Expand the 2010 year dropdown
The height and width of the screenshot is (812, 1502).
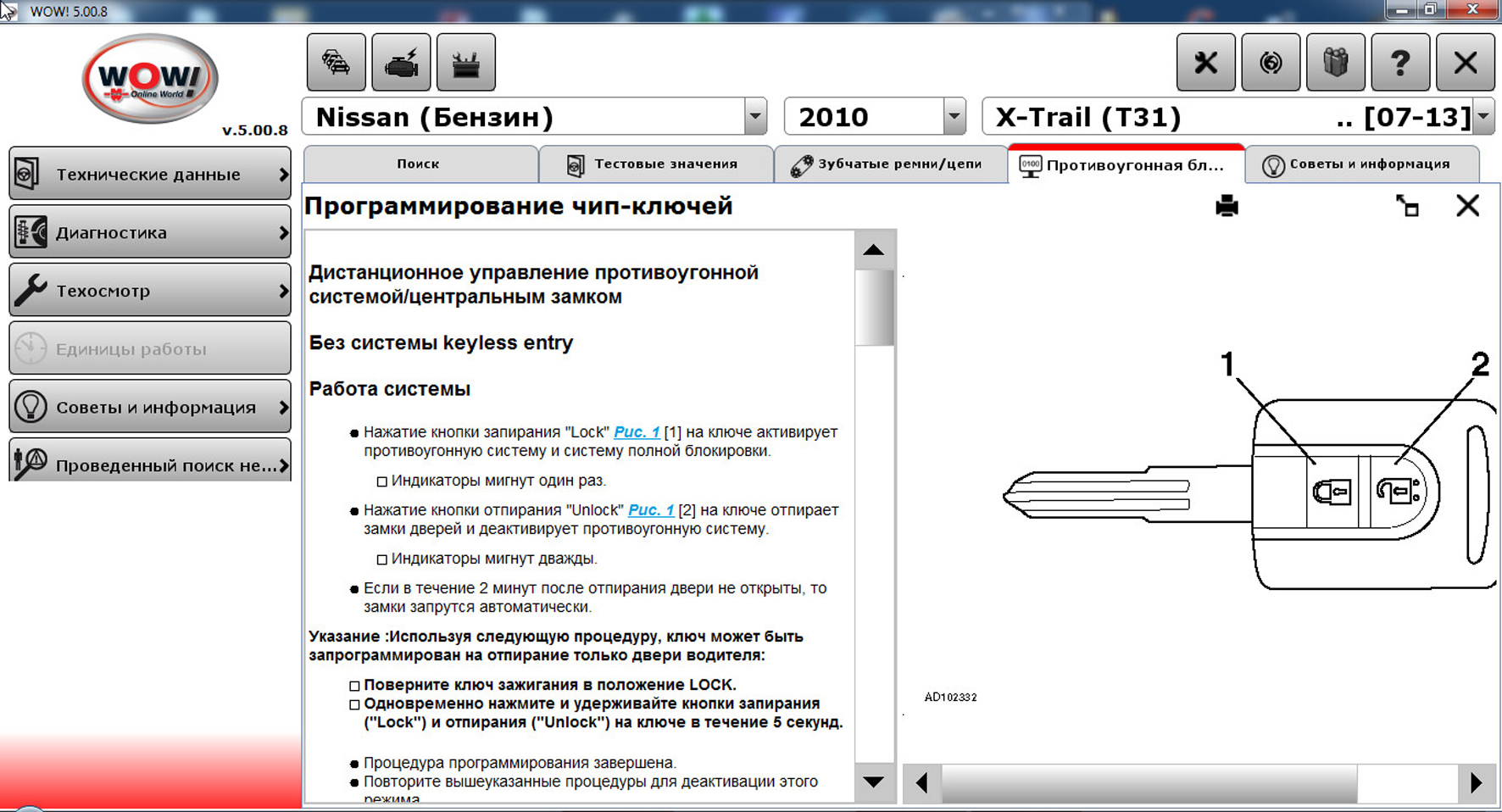point(954,117)
